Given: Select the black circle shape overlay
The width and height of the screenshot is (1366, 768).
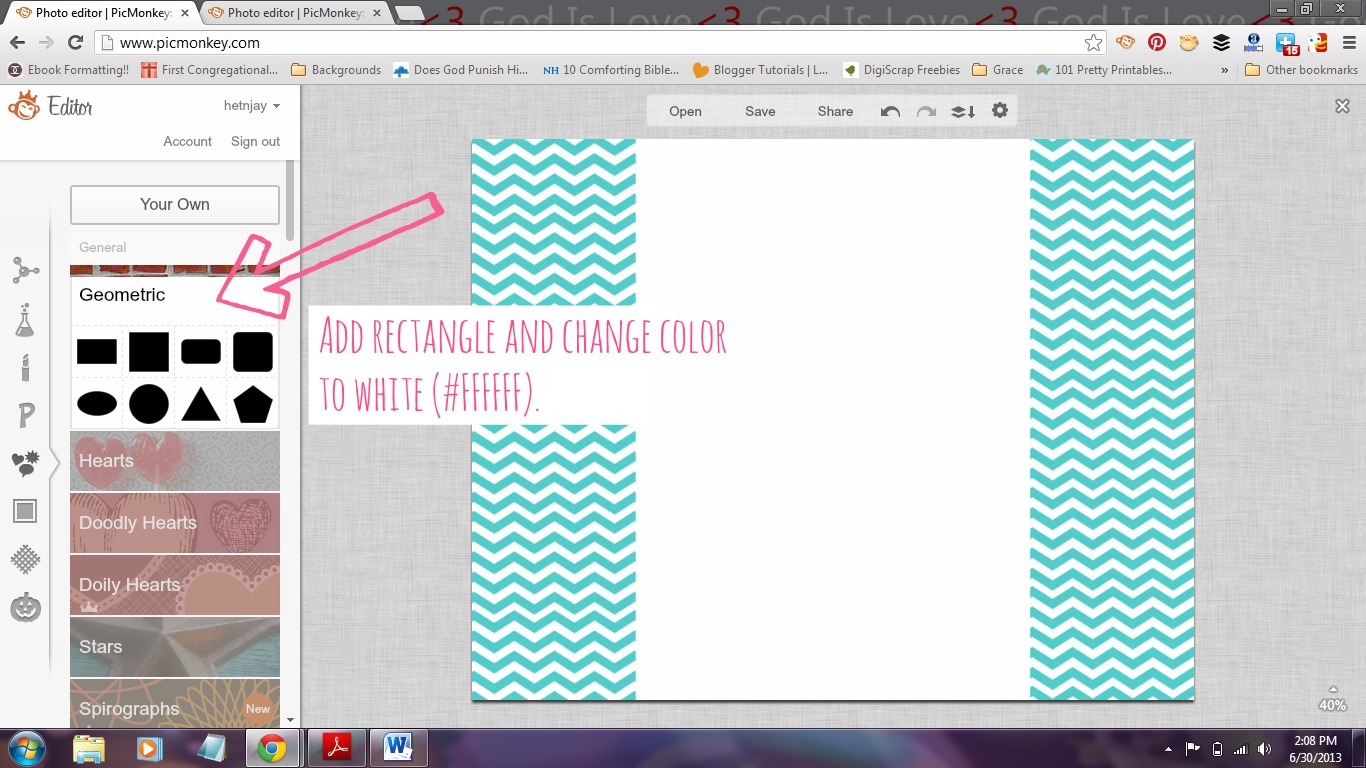Looking at the screenshot, I should (x=148, y=406).
